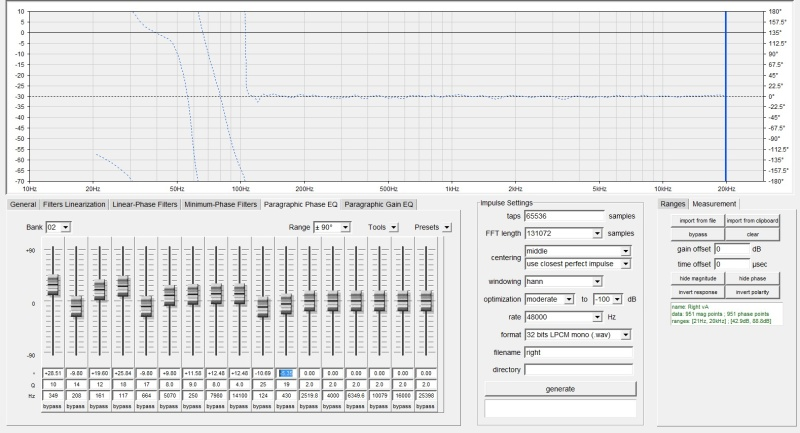Image resolution: width=800 pixels, height=433 pixels.
Task: Click the generate button
Action: click(x=559, y=388)
